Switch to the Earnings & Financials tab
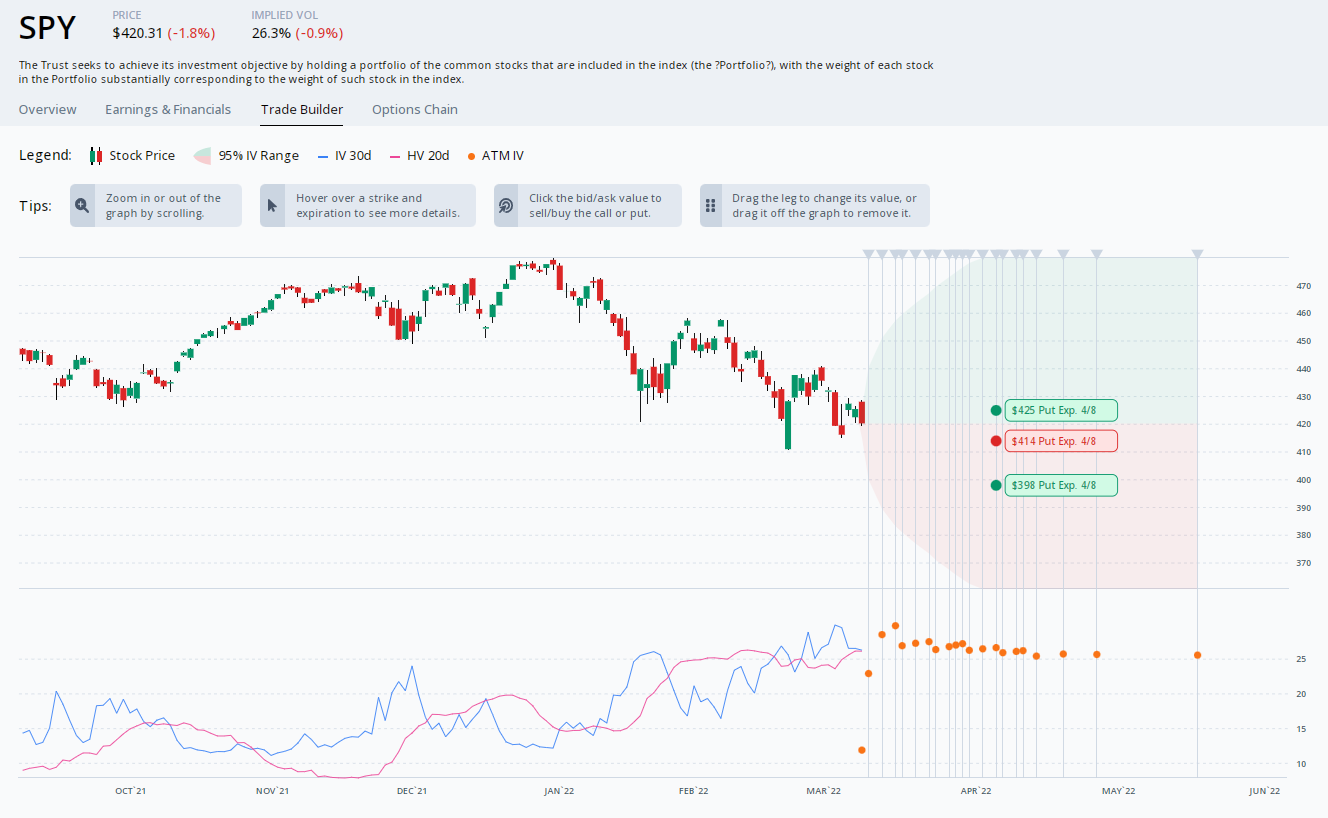 point(167,109)
